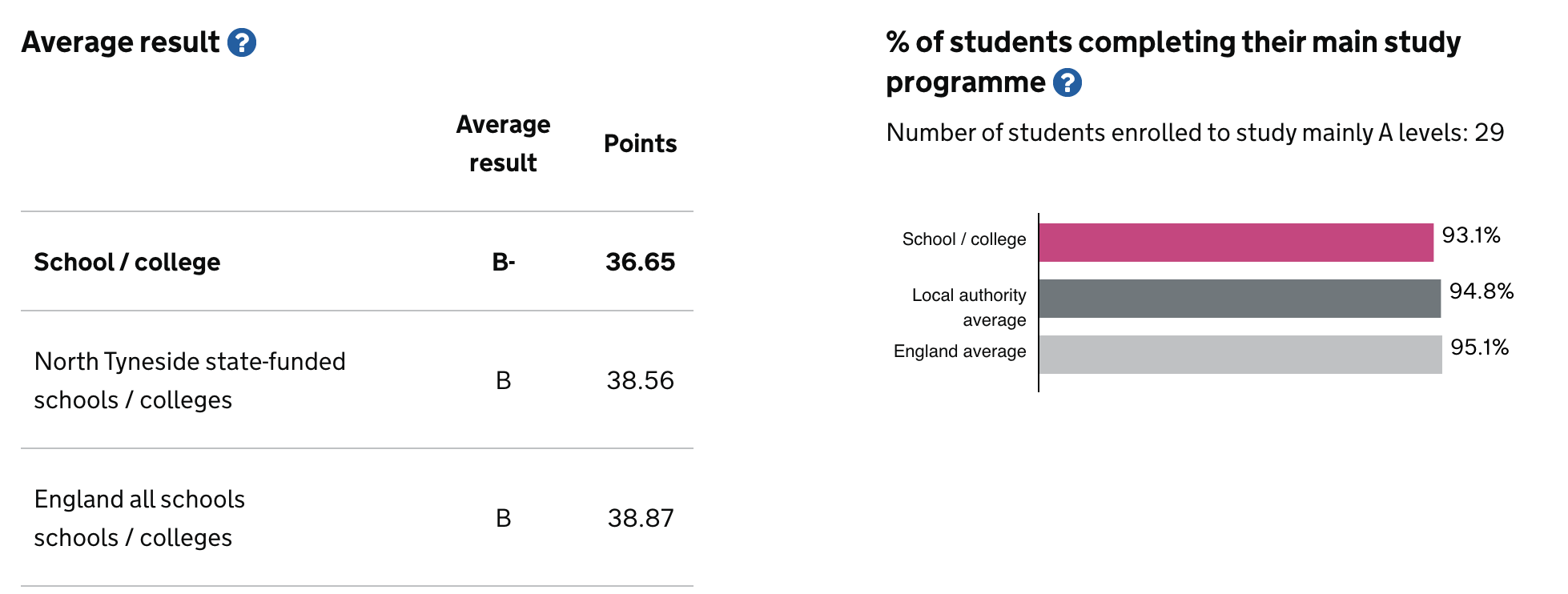Image resolution: width=1568 pixels, height=594 pixels.
Task: Select England all schools row label
Action: point(139,519)
